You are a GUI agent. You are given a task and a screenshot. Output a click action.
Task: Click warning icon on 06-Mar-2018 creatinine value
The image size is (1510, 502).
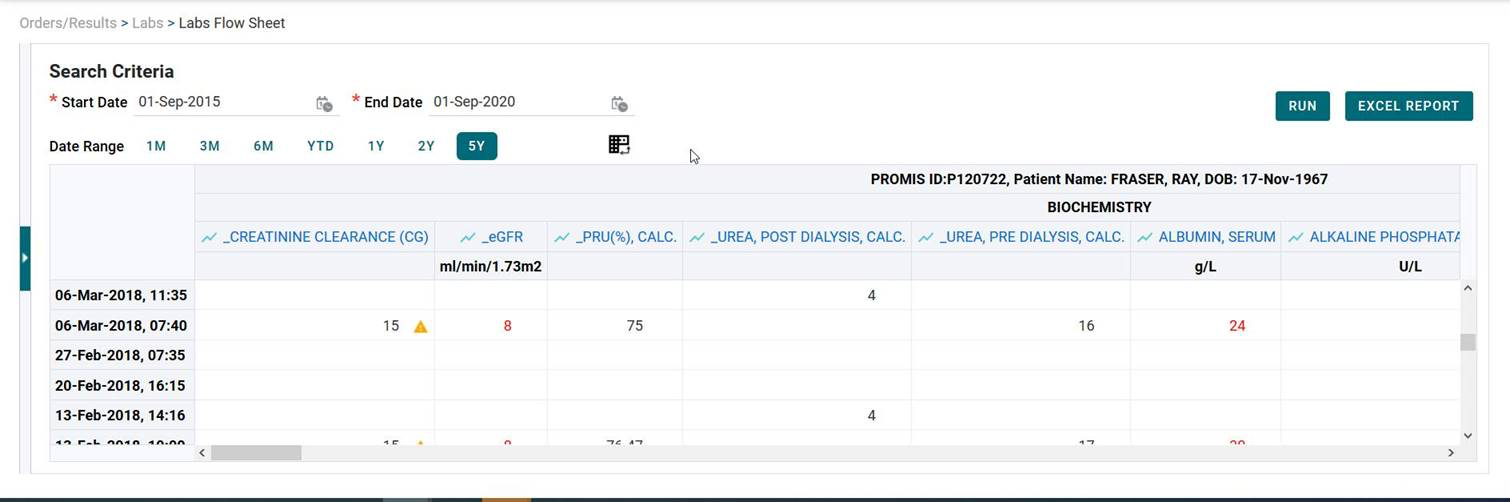point(421,326)
